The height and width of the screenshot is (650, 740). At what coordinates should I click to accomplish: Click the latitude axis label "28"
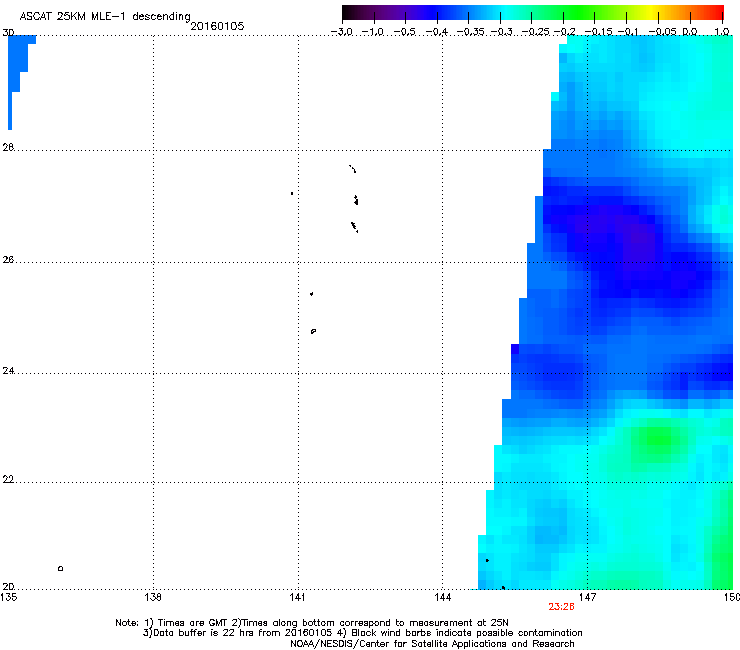coord(8,147)
